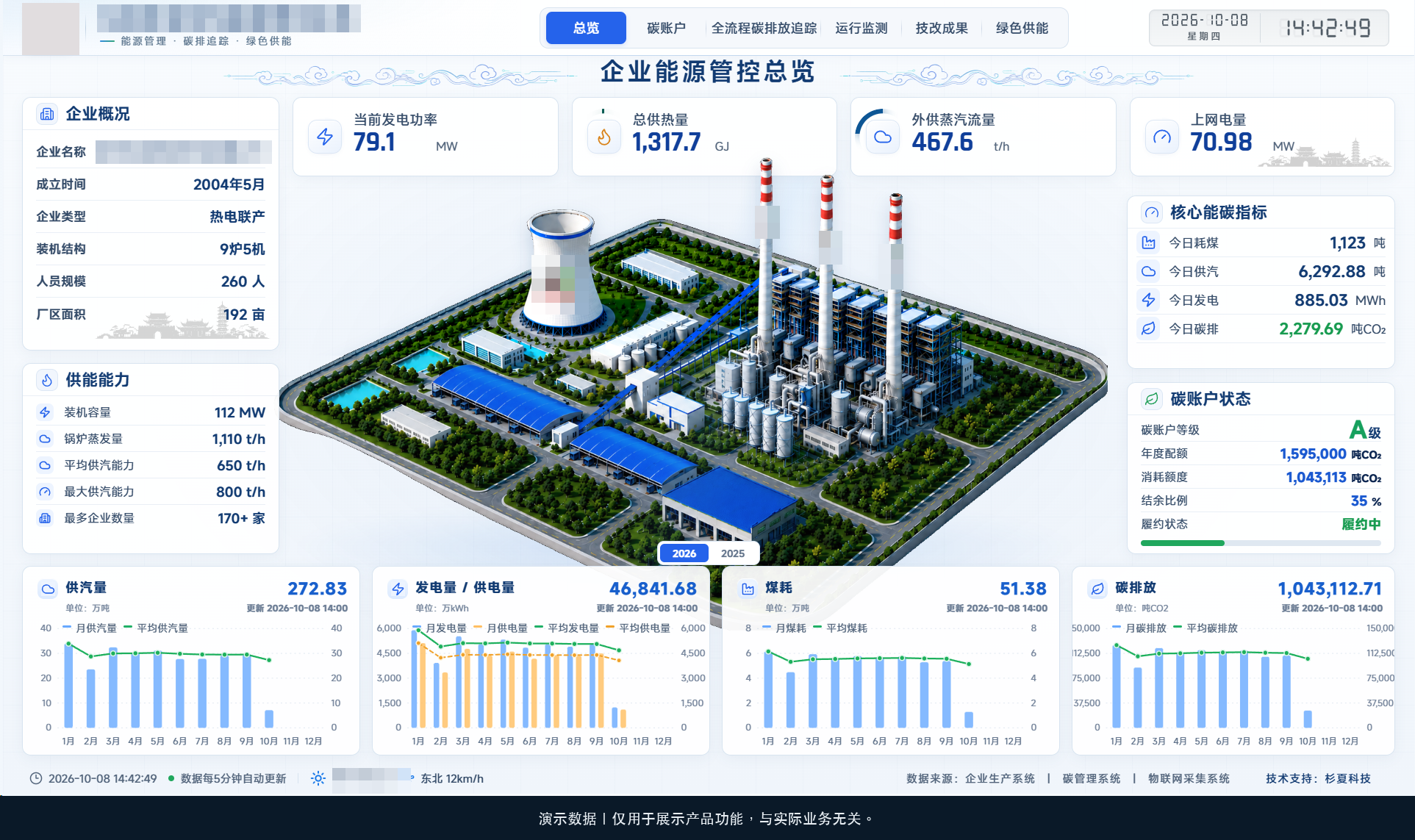Open the 总览 overview tab

pos(586,28)
